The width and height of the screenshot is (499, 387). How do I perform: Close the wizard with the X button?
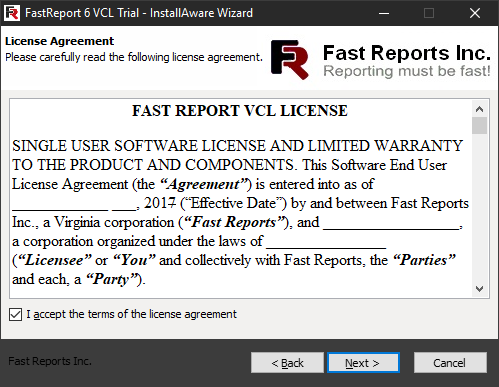(475, 13)
